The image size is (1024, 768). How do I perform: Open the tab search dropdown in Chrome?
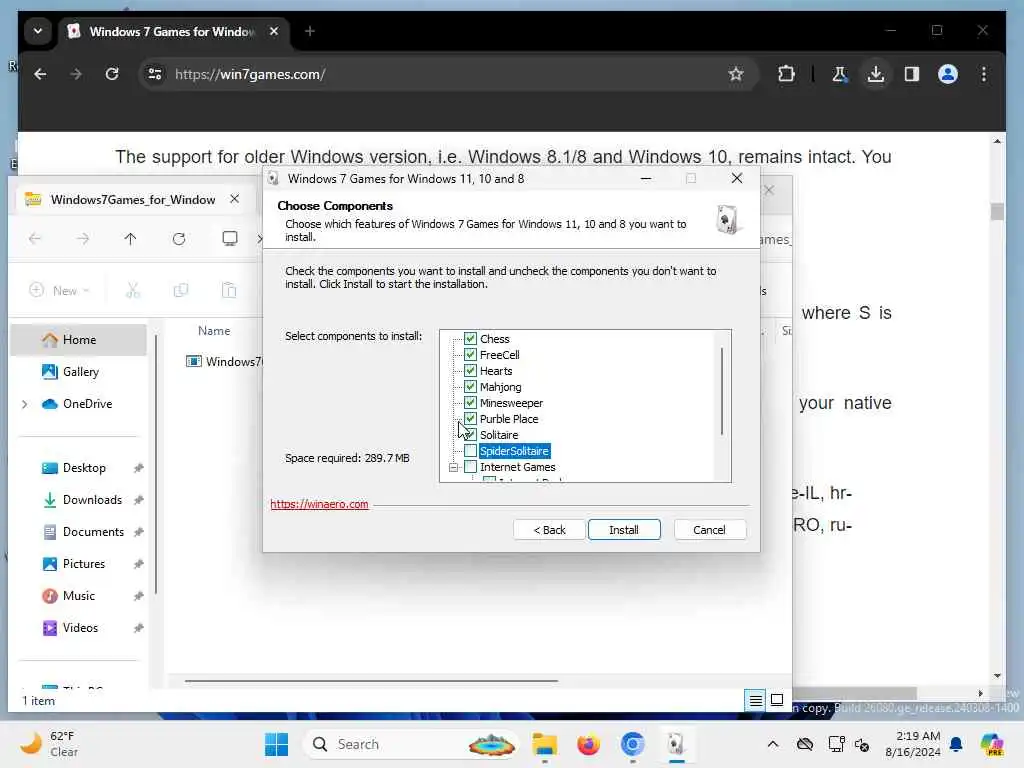click(x=38, y=31)
